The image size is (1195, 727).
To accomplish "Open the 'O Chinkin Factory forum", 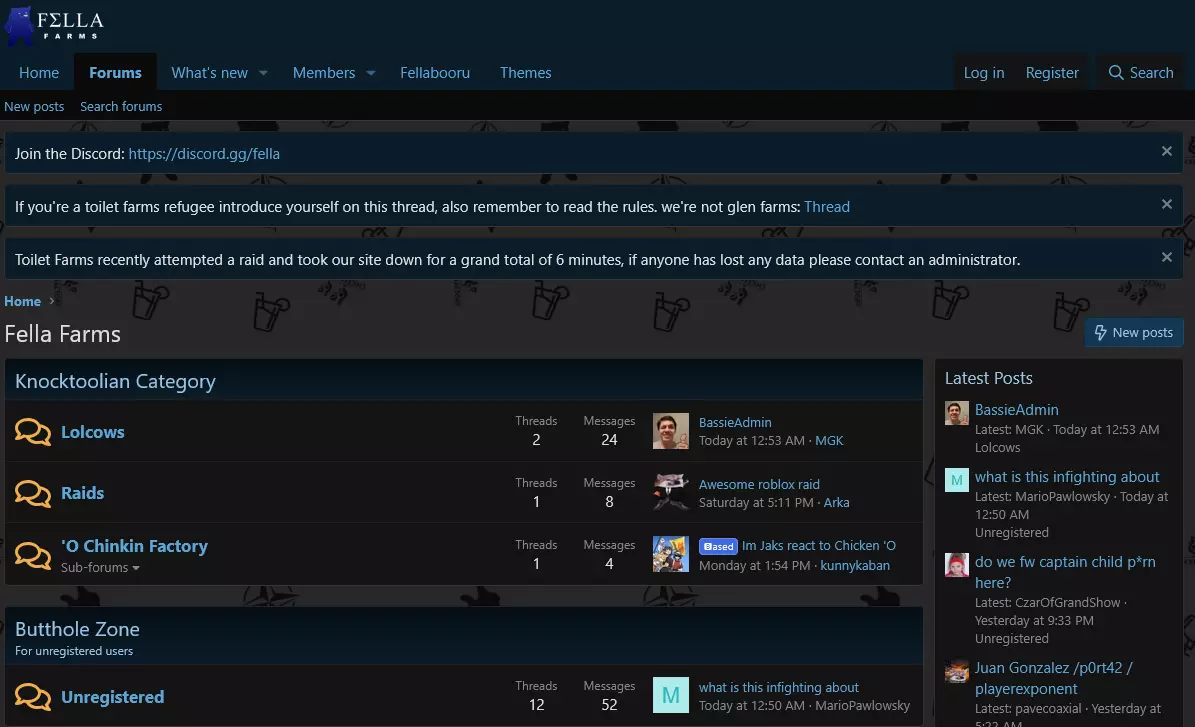I will click(134, 546).
